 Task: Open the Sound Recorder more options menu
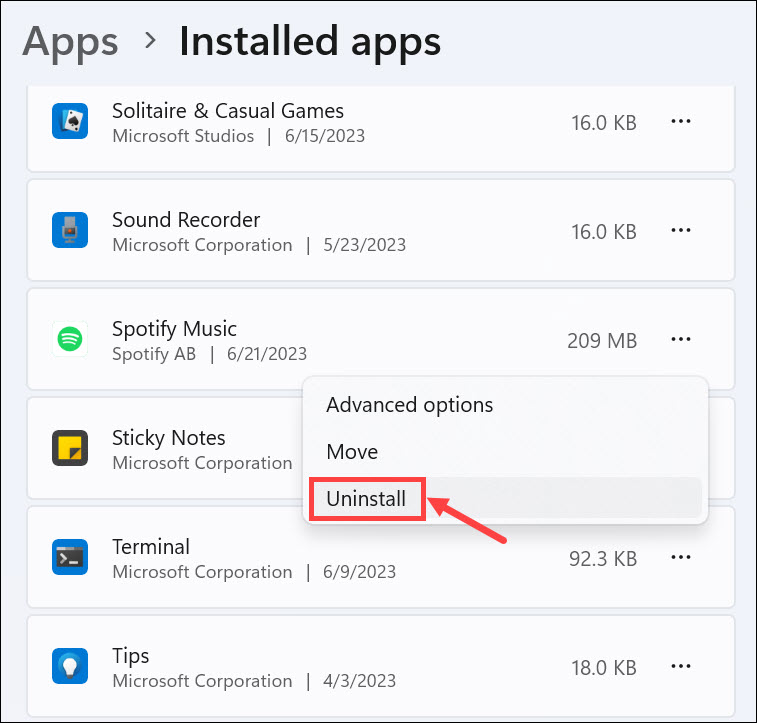coord(681,231)
